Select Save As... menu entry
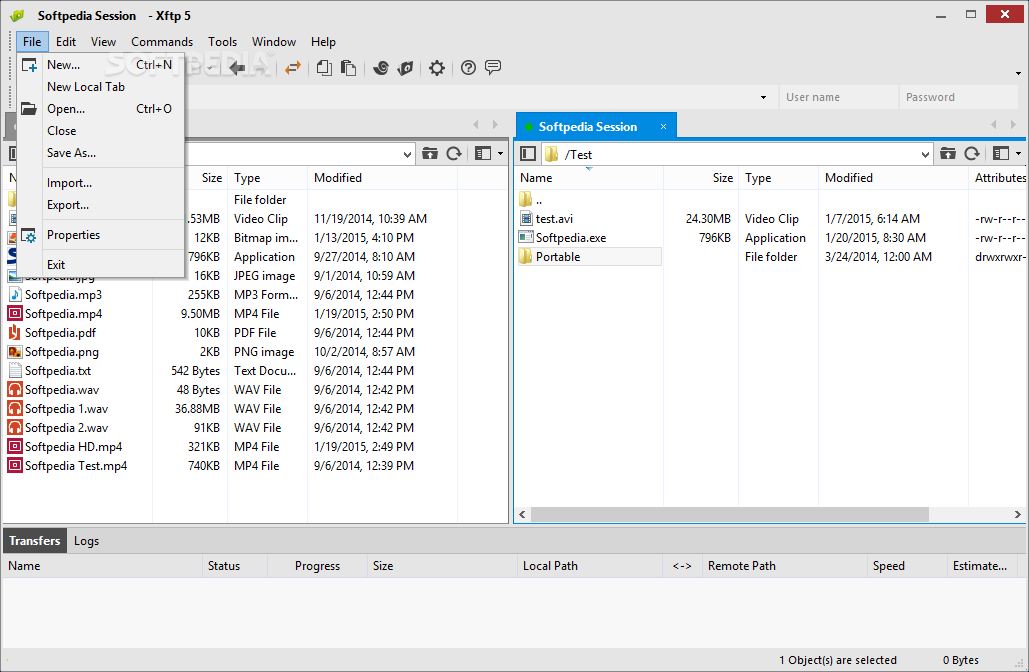The width and height of the screenshot is (1029, 672). (100, 153)
